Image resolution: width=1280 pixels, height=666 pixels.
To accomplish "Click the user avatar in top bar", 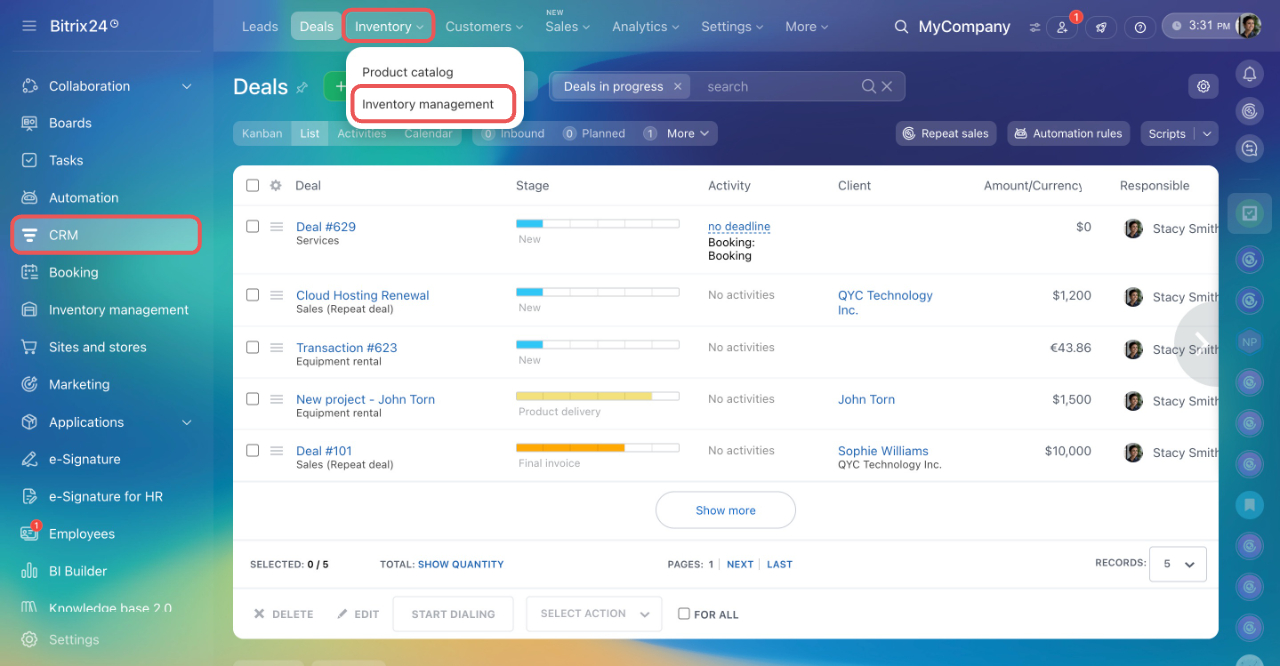I will point(1248,26).
